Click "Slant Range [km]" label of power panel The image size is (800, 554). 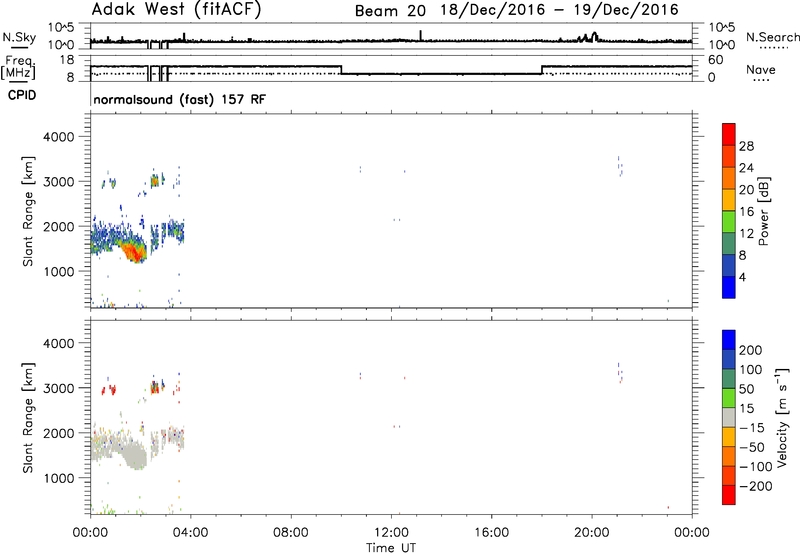pyautogui.click(x=29, y=211)
